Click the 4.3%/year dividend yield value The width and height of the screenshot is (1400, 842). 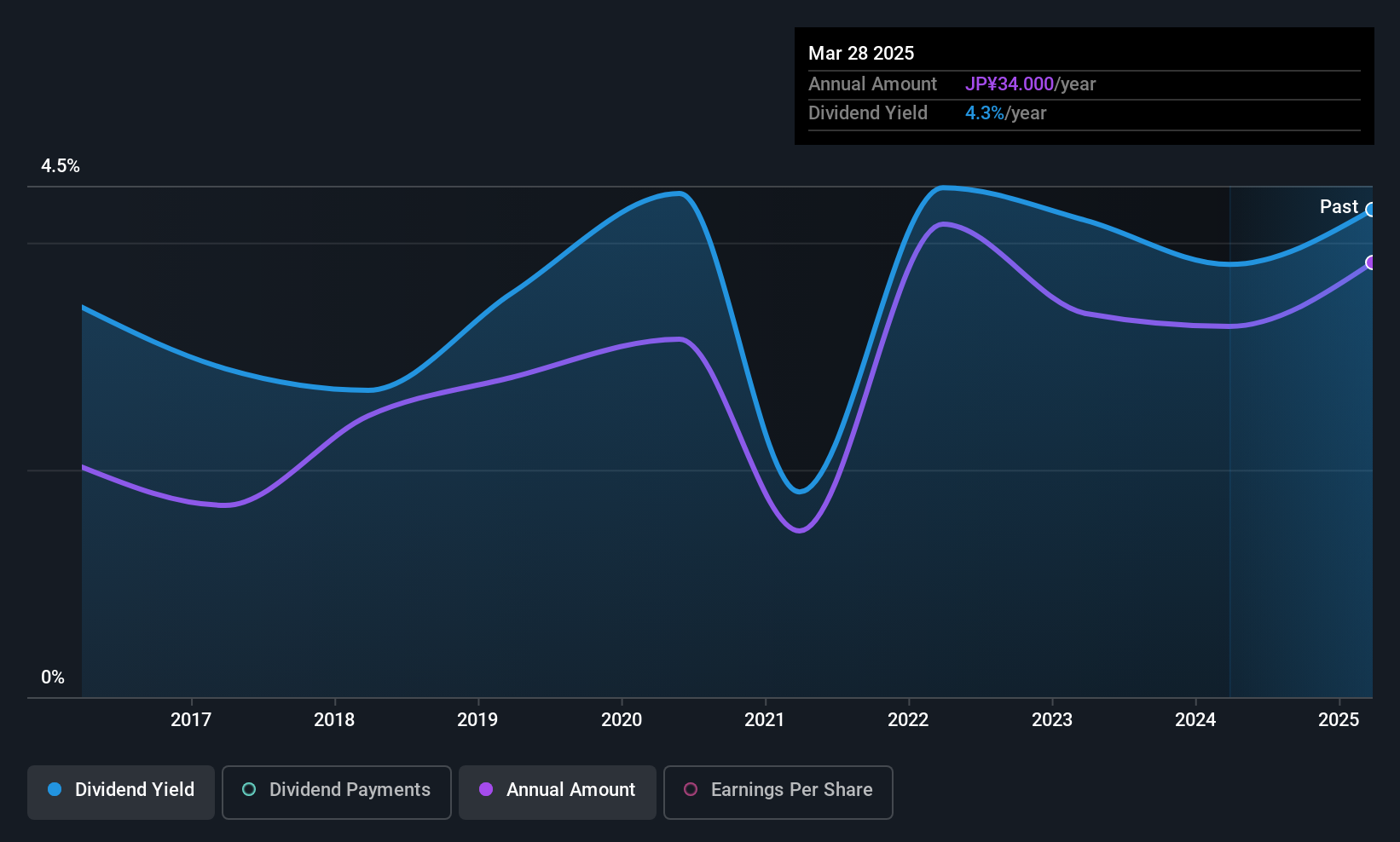(x=1005, y=112)
